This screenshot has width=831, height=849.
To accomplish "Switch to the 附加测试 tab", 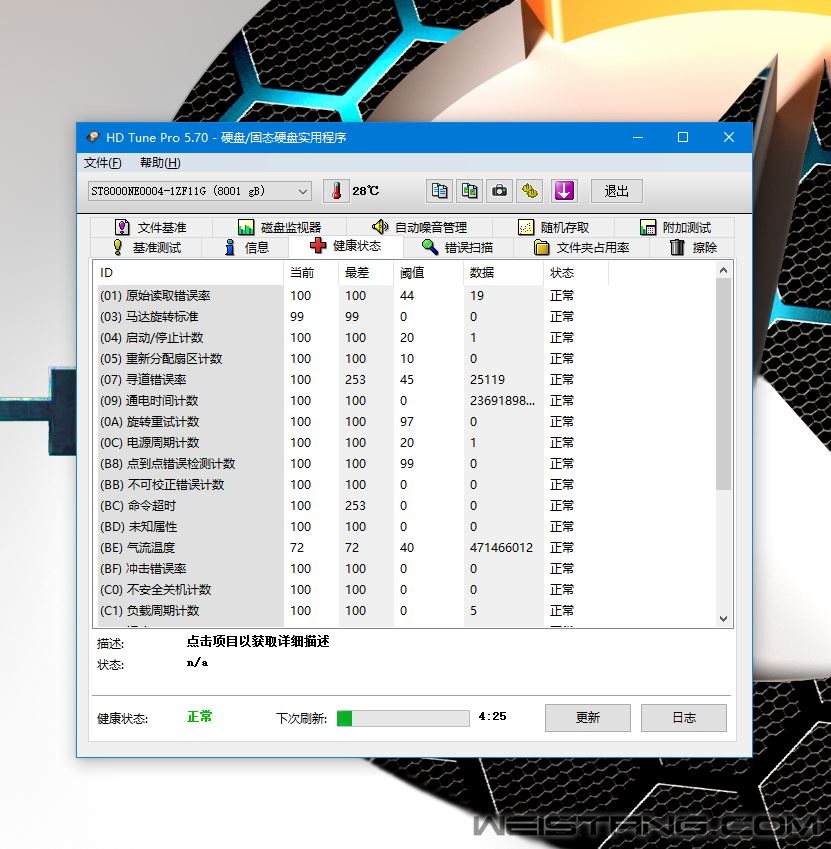I will (675, 227).
